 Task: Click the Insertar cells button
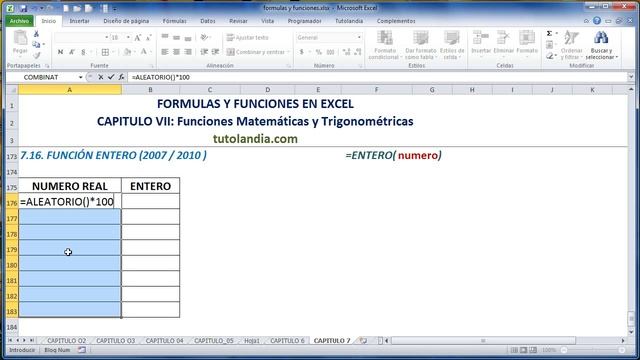tap(481, 44)
